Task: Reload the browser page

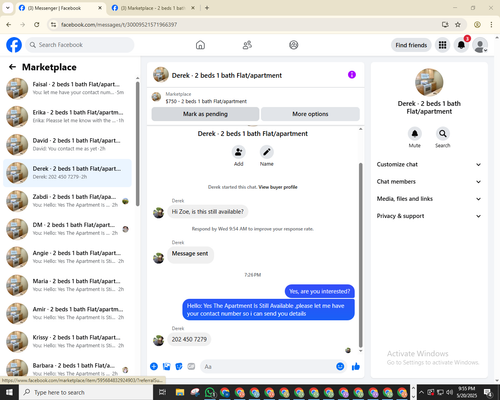Action: (37, 24)
